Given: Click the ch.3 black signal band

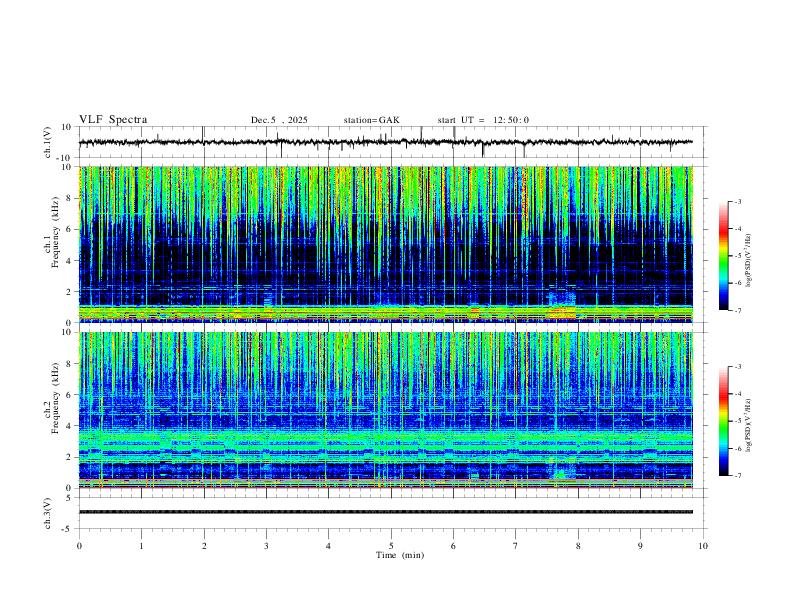Looking at the screenshot, I should pos(385,512).
